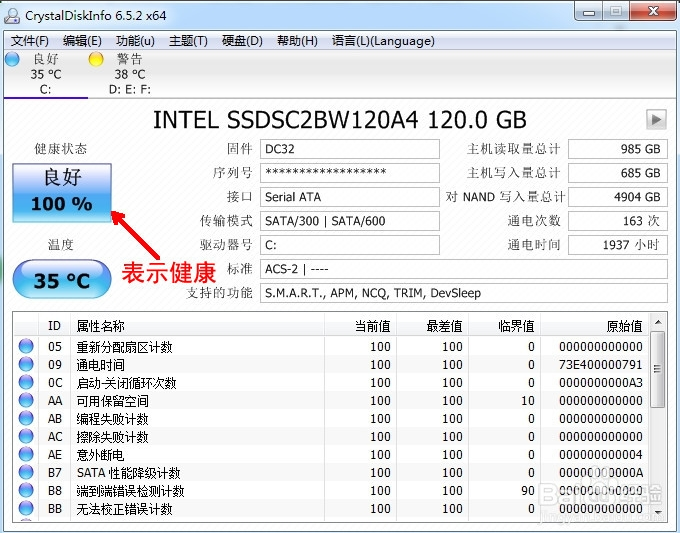Screen dimensions: 680x533
Task: Select the 端到端错误检测计数 attribute text
Action: tap(131, 491)
